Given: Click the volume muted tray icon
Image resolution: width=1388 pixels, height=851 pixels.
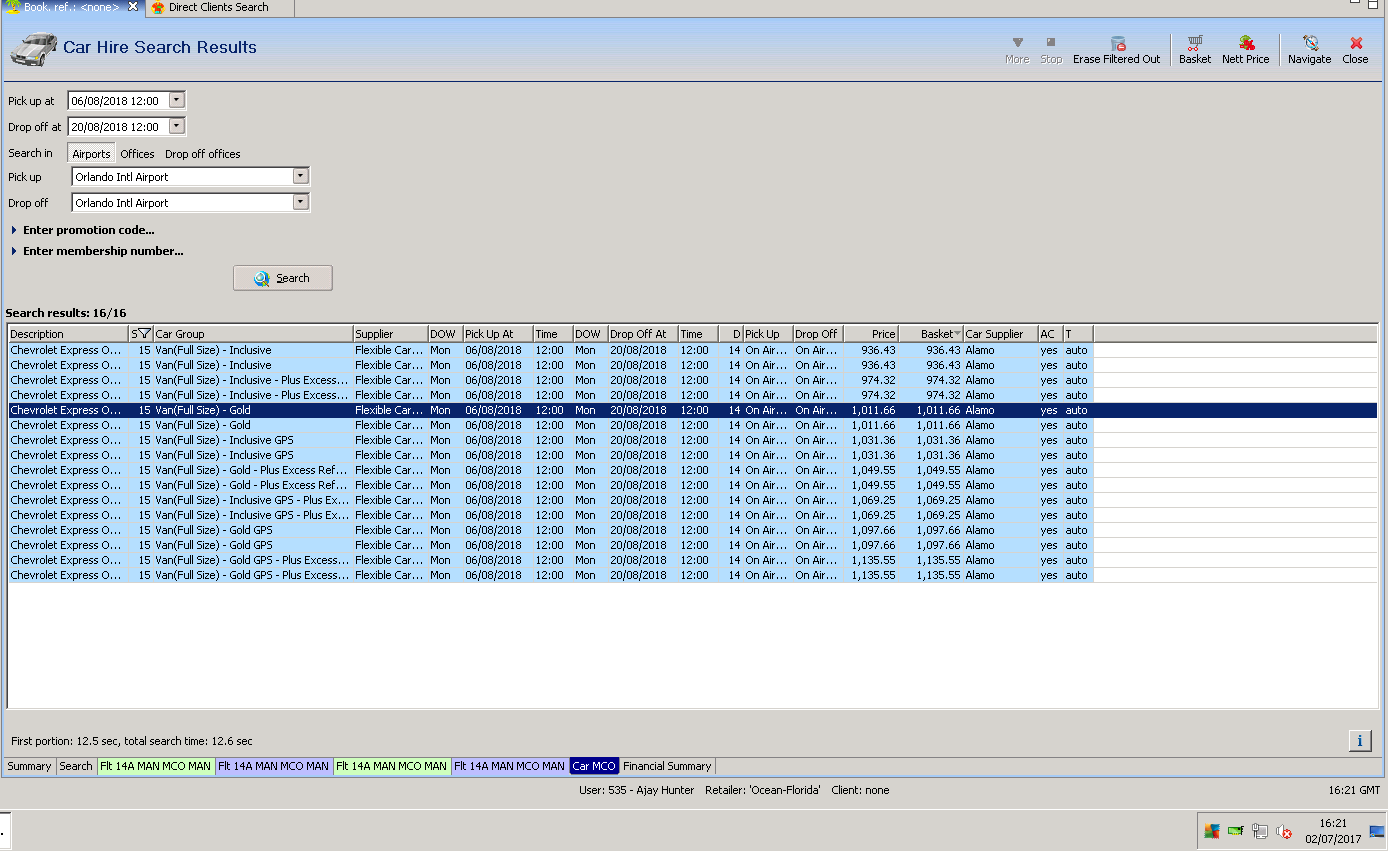Looking at the screenshot, I should point(1285,831).
